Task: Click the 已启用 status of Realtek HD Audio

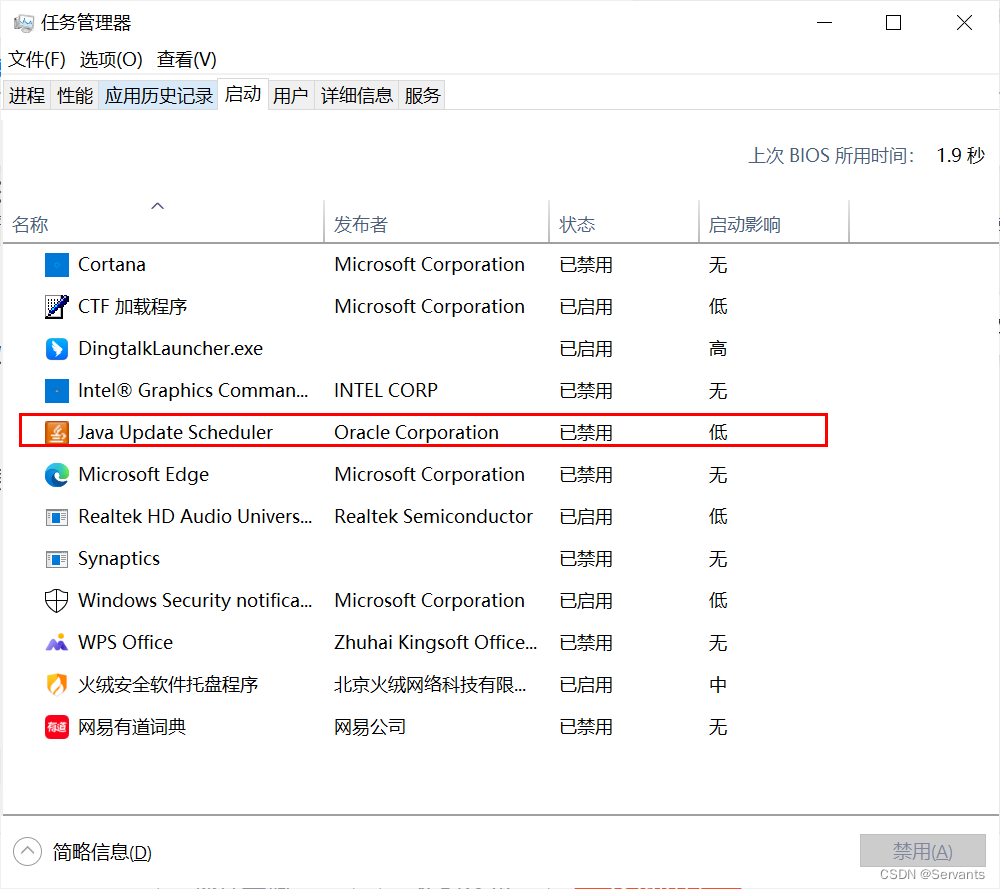Action: click(x=586, y=517)
